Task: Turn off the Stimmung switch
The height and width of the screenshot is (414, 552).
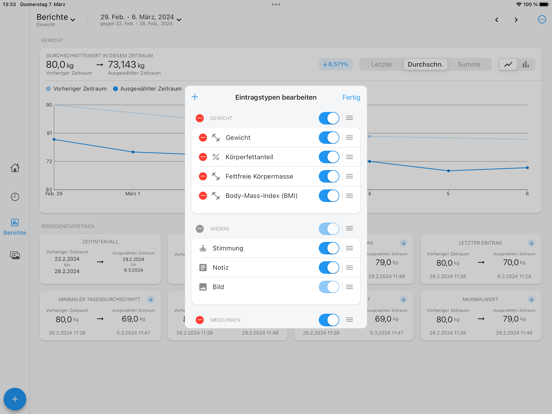Action: click(329, 248)
